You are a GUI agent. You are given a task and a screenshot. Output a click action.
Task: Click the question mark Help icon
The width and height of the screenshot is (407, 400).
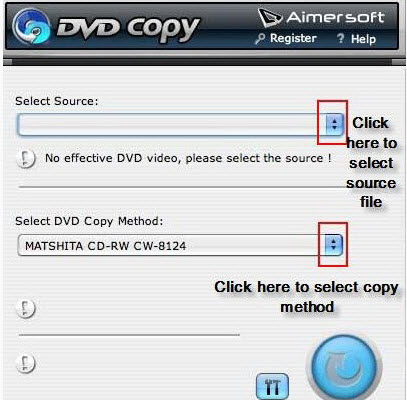point(340,38)
